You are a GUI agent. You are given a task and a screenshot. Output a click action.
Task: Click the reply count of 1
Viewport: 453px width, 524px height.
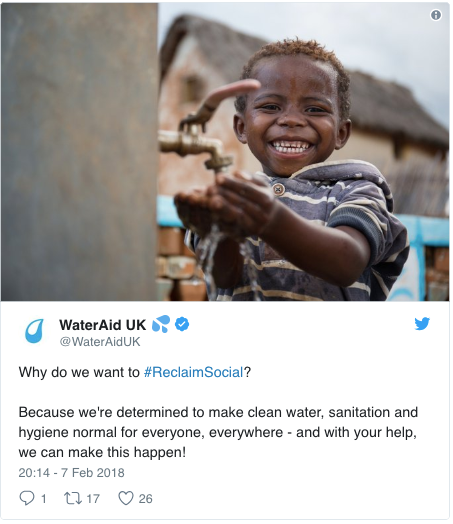pos(43,499)
